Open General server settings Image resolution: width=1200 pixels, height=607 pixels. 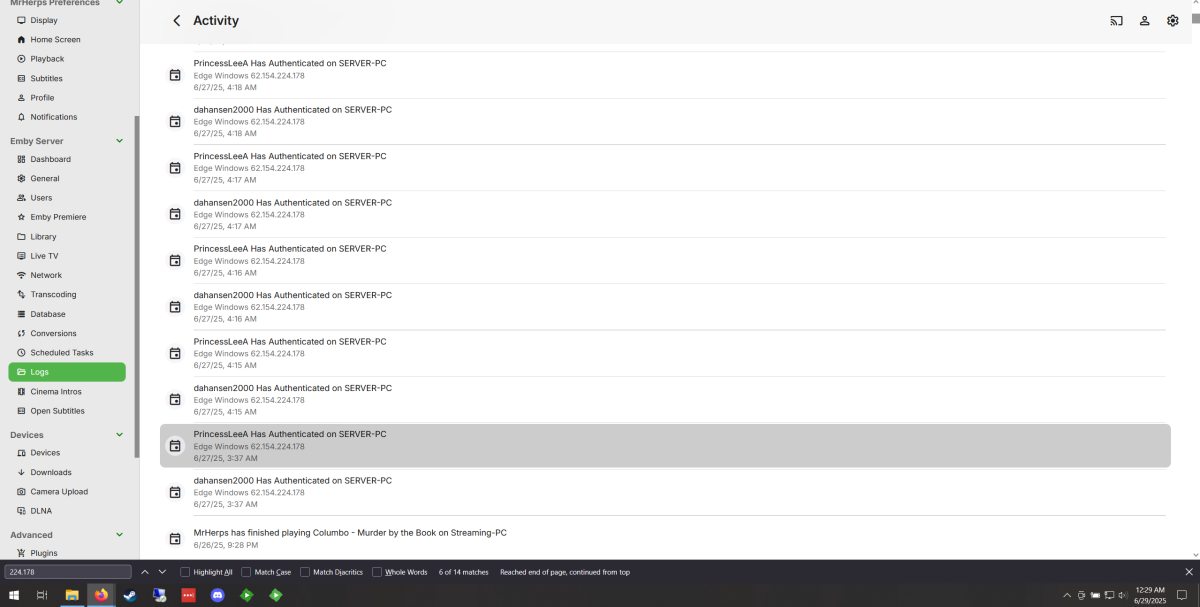pos(67,178)
